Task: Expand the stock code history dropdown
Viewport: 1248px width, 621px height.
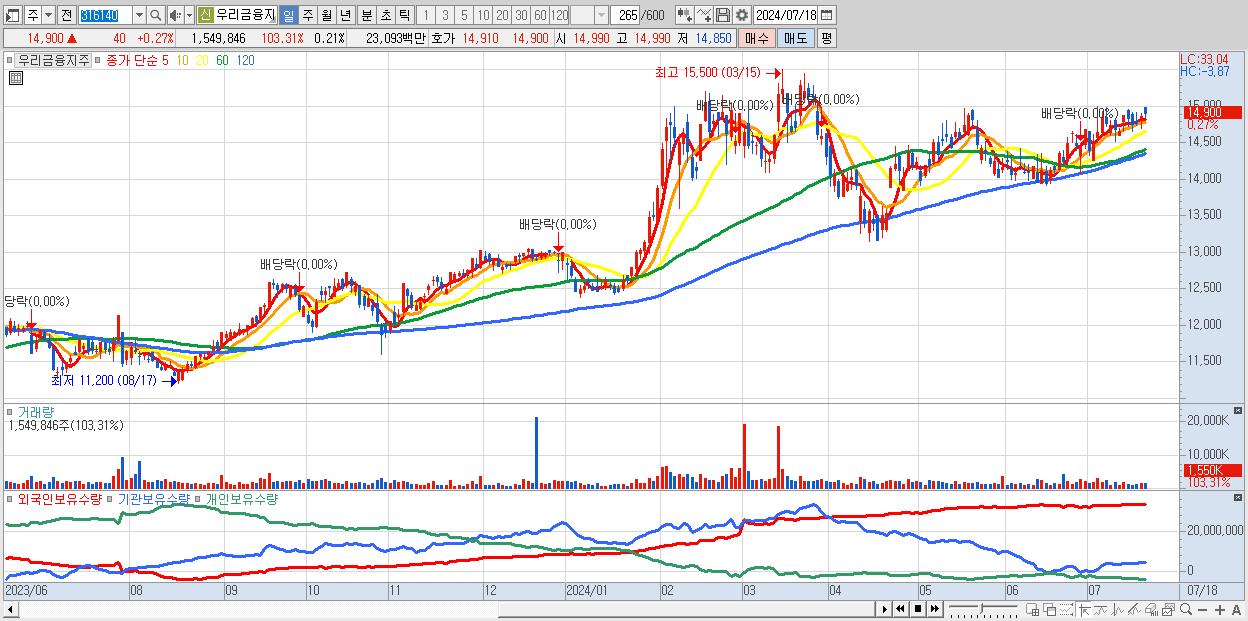Action: click(139, 15)
